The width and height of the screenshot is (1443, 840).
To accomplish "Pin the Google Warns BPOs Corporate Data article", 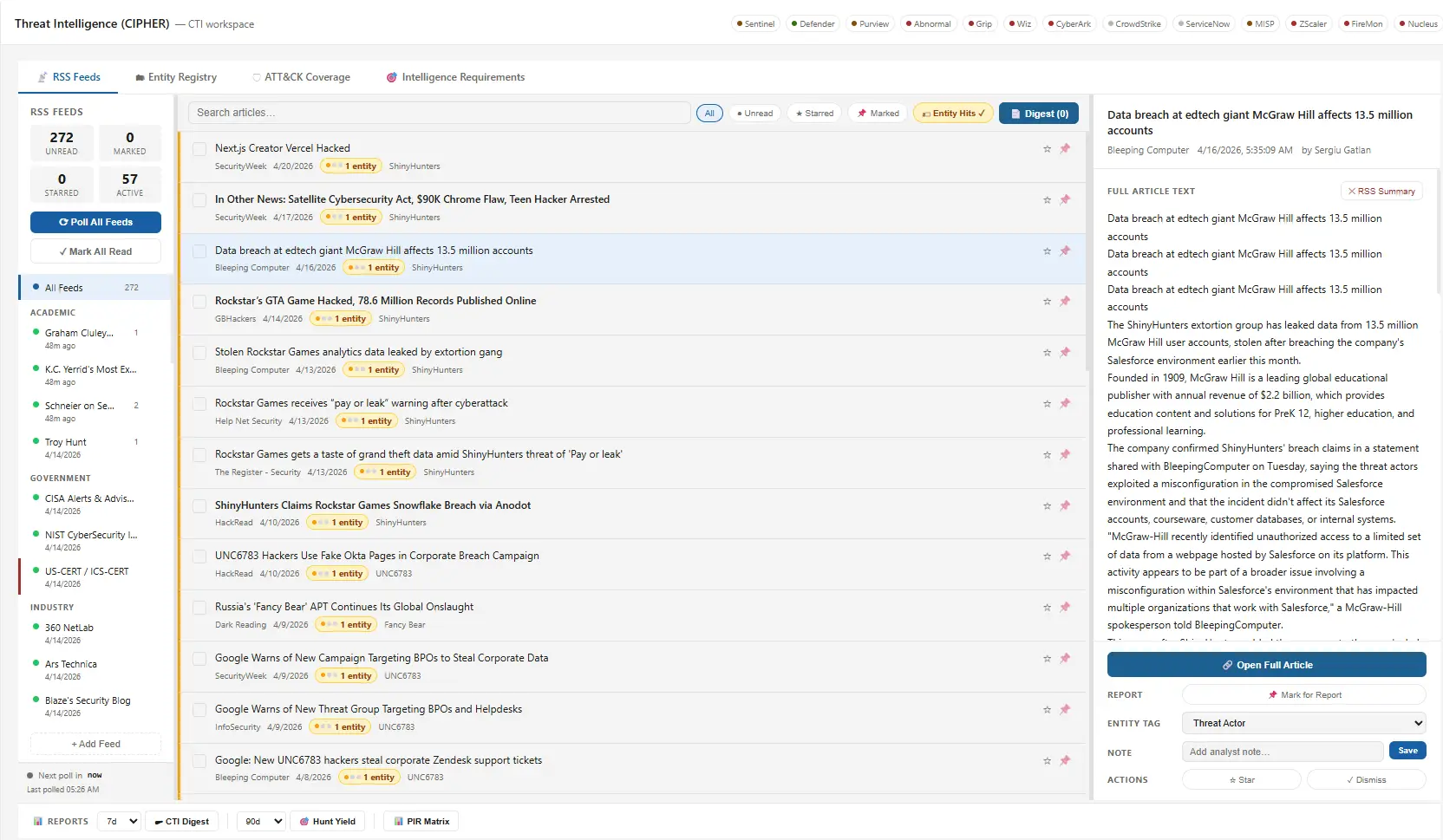I will pyautogui.click(x=1065, y=658).
